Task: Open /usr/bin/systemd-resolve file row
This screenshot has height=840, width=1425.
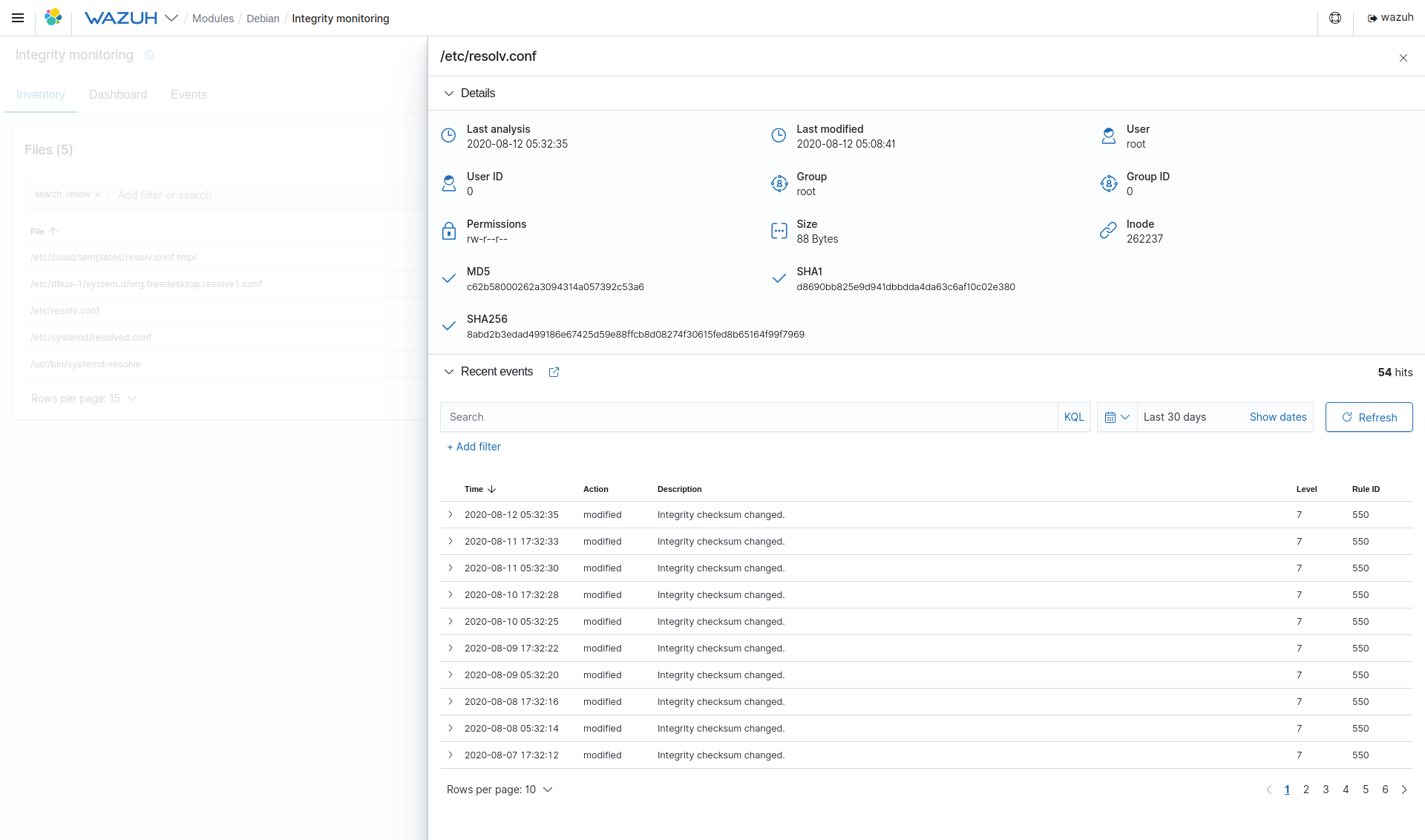Action: pyautogui.click(x=86, y=364)
